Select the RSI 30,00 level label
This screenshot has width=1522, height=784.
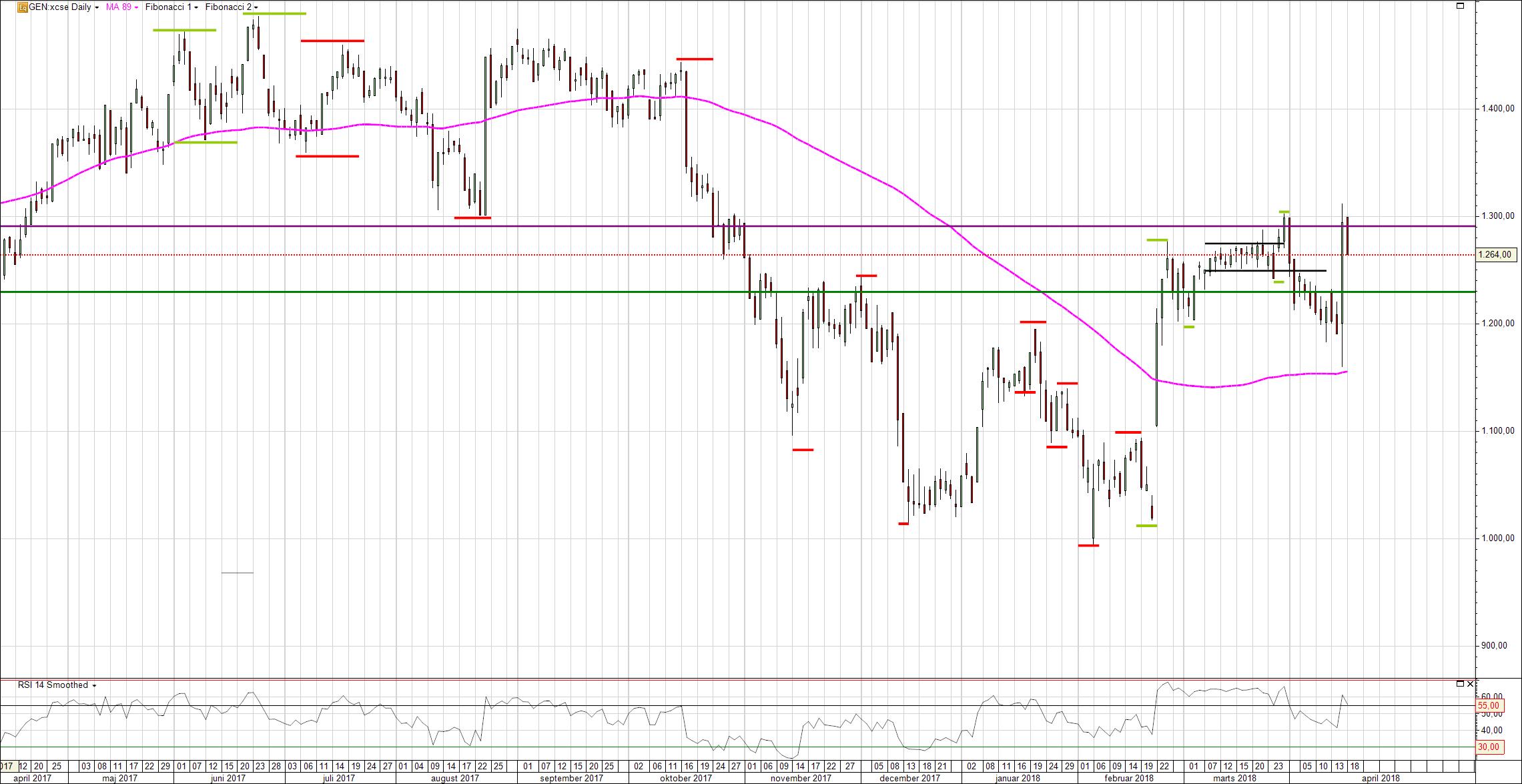point(1489,747)
